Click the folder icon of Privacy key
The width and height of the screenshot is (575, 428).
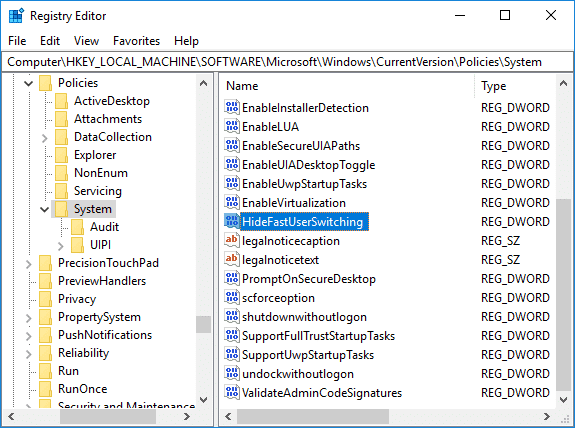[45, 299]
